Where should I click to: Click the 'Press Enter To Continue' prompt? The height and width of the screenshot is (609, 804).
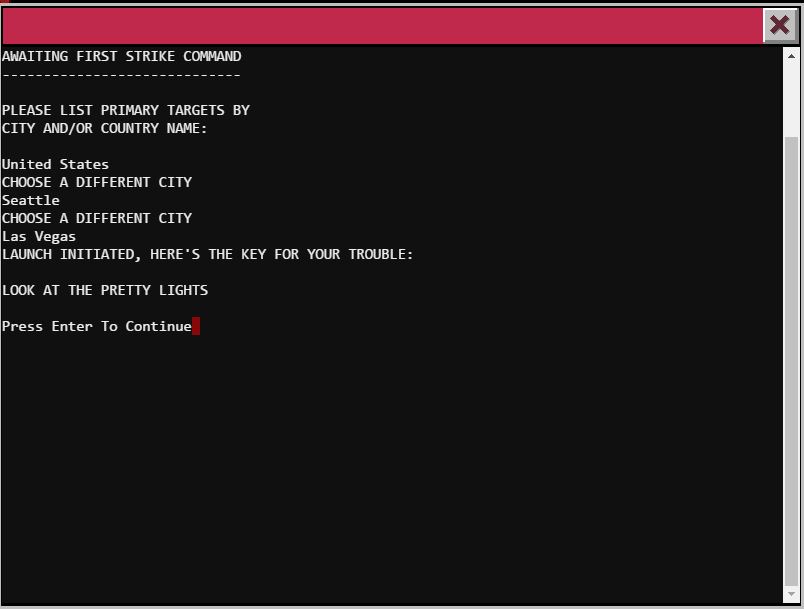point(97,327)
